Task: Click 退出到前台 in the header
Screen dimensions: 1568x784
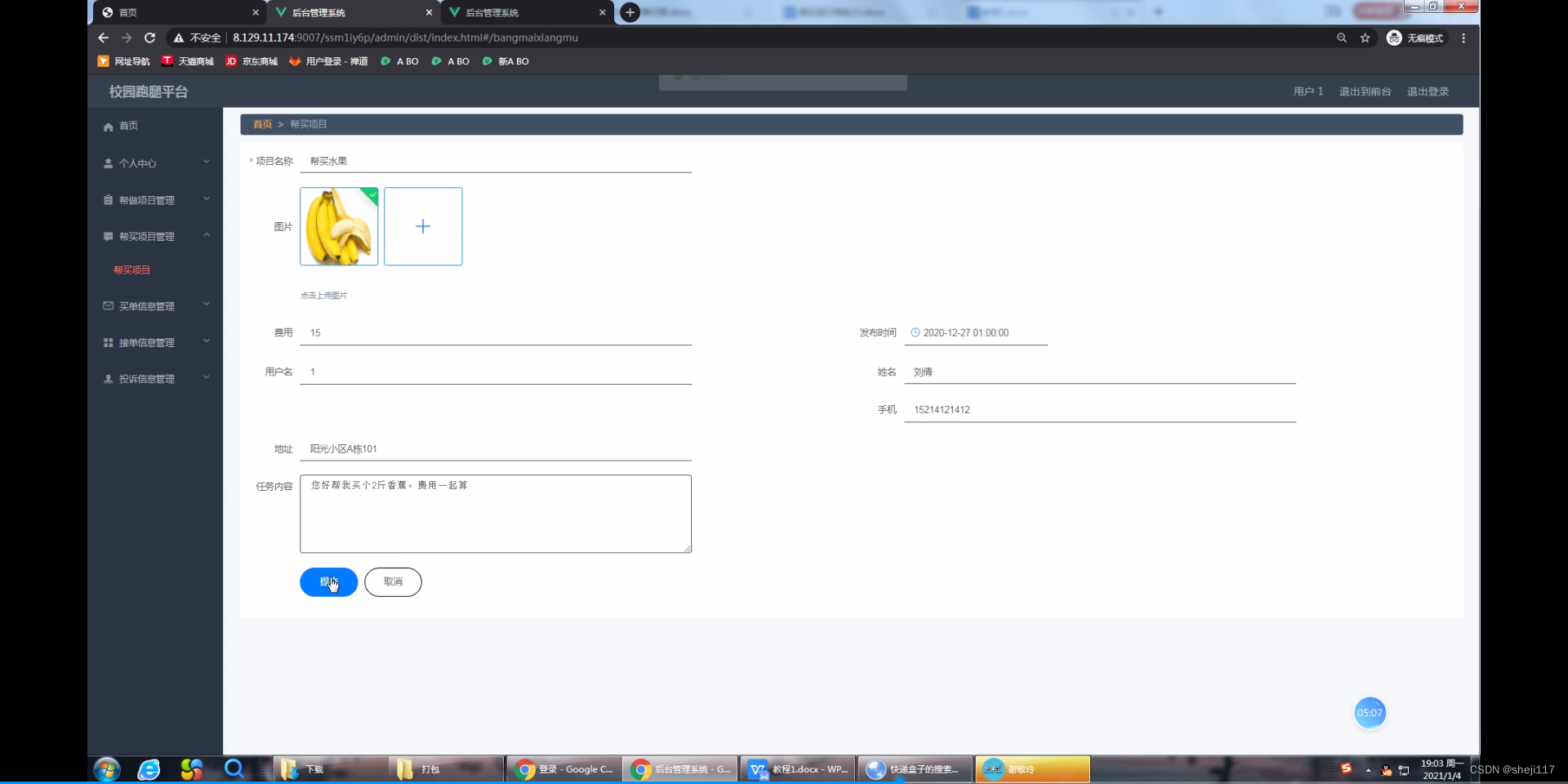Action: (1365, 91)
